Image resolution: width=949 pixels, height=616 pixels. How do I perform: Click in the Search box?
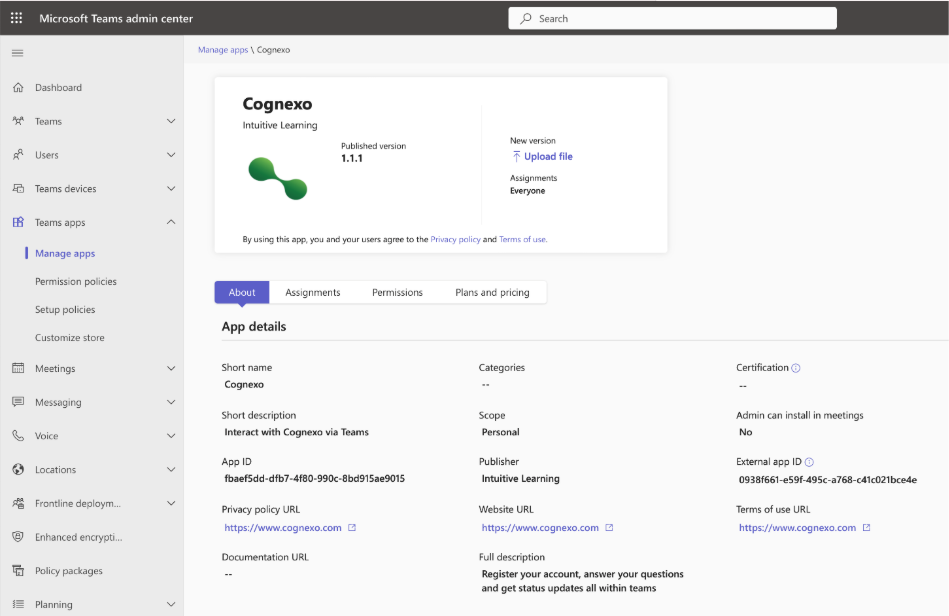(x=672, y=18)
